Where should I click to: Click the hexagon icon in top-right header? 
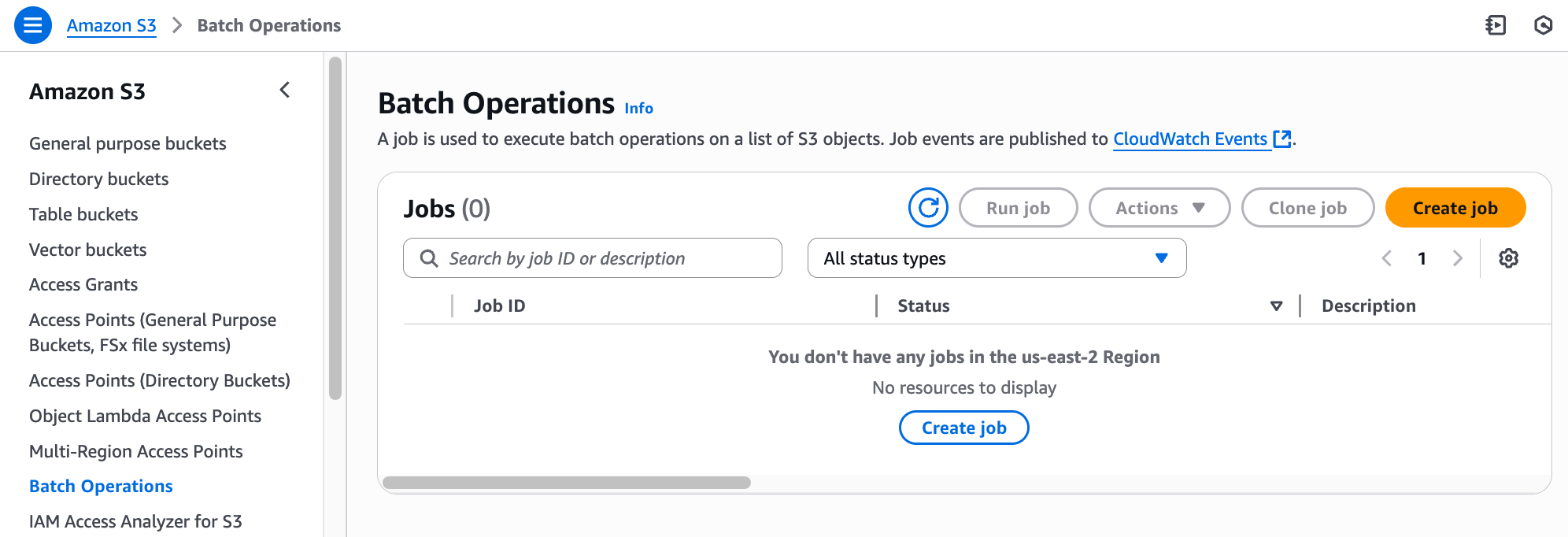click(x=1543, y=25)
